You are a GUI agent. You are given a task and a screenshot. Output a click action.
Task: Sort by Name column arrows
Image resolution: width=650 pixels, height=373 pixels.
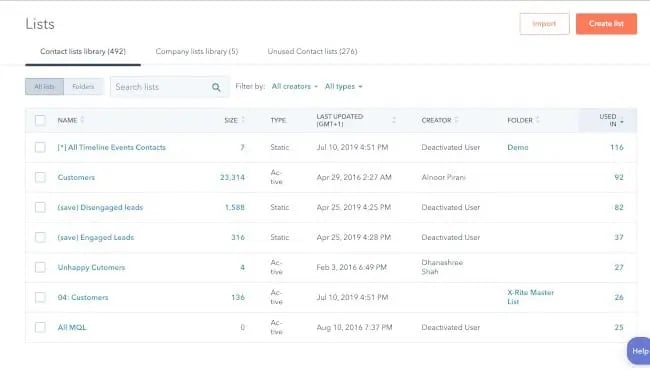pyautogui.click(x=82, y=120)
